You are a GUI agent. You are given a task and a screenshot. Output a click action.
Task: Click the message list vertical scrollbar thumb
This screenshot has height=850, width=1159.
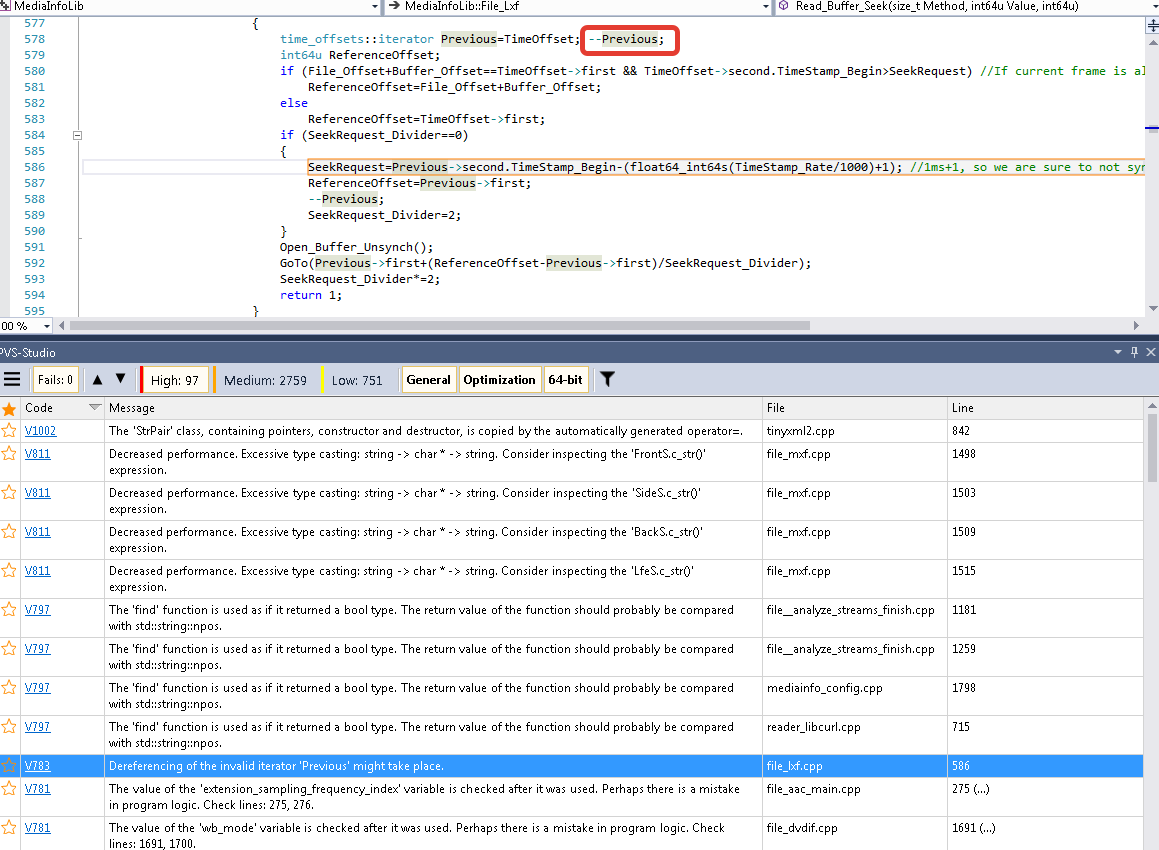click(1152, 447)
